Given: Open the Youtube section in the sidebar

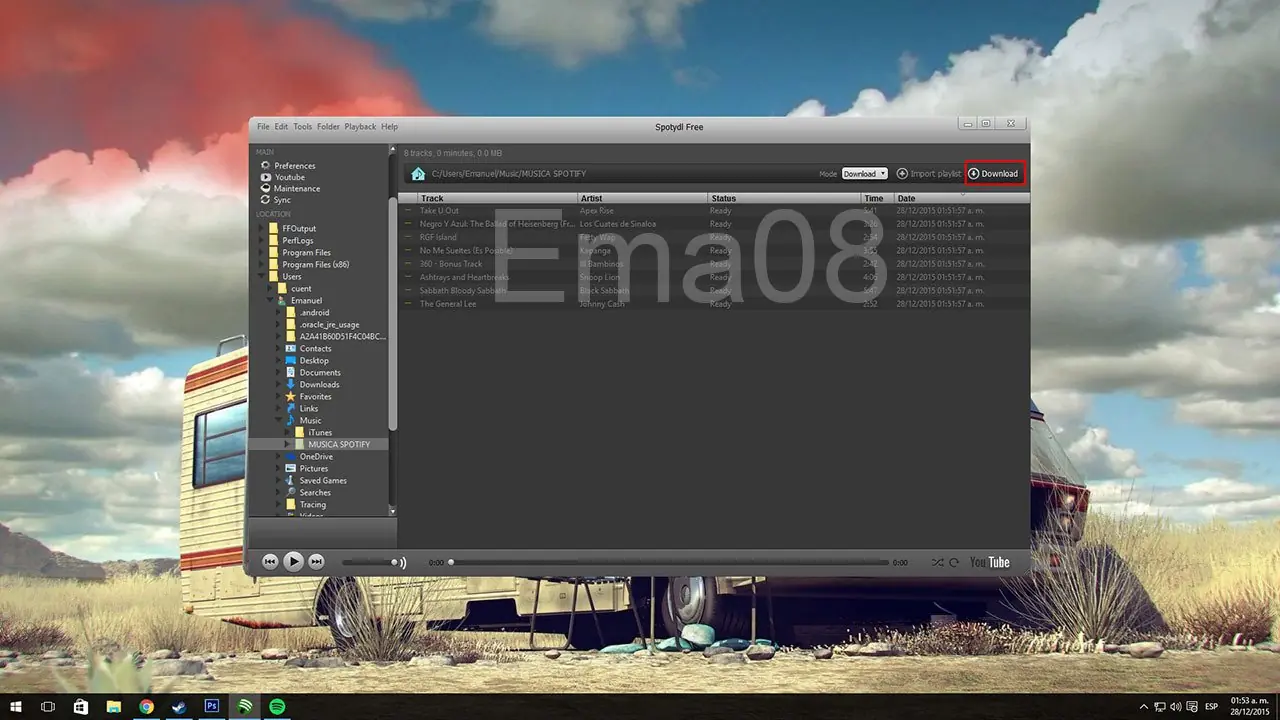Looking at the screenshot, I should pyautogui.click(x=283, y=177).
